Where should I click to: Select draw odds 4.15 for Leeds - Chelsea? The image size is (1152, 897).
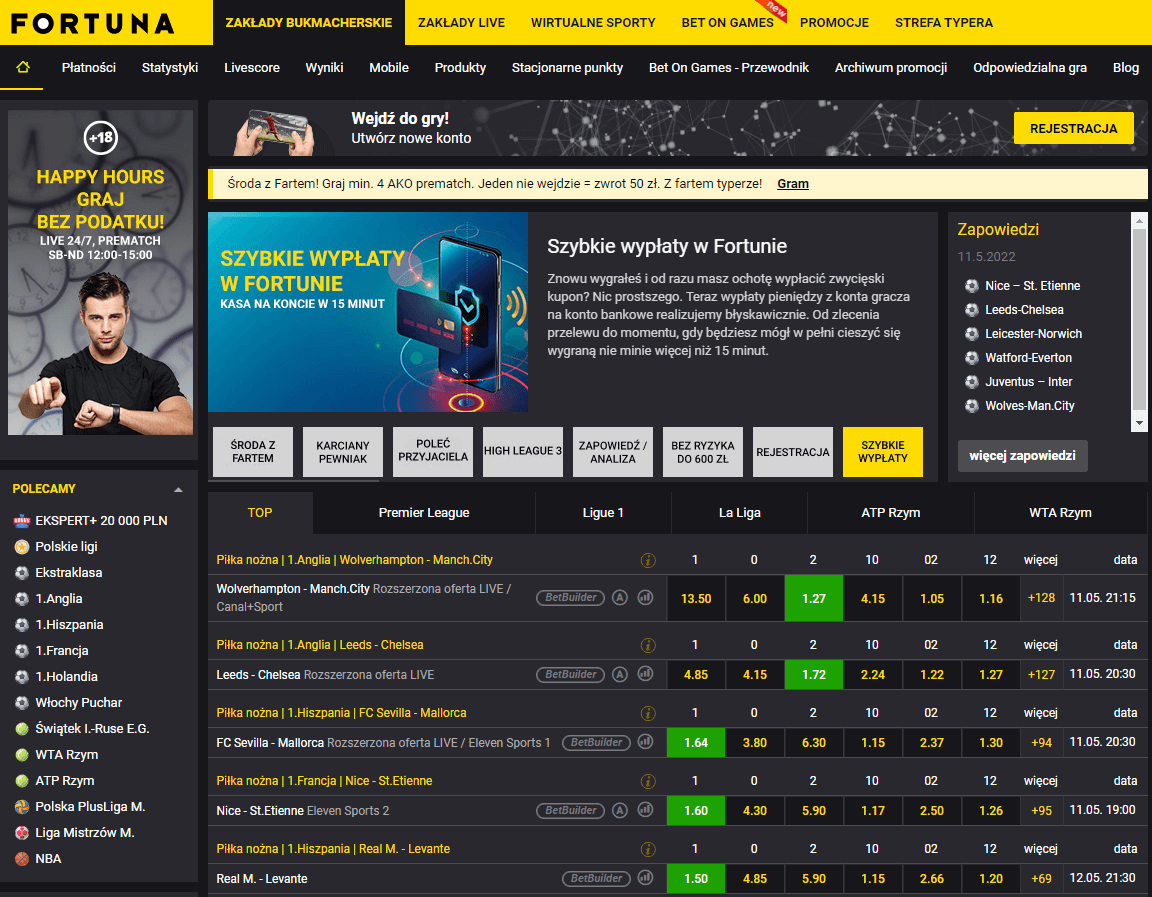click(755, 674)
